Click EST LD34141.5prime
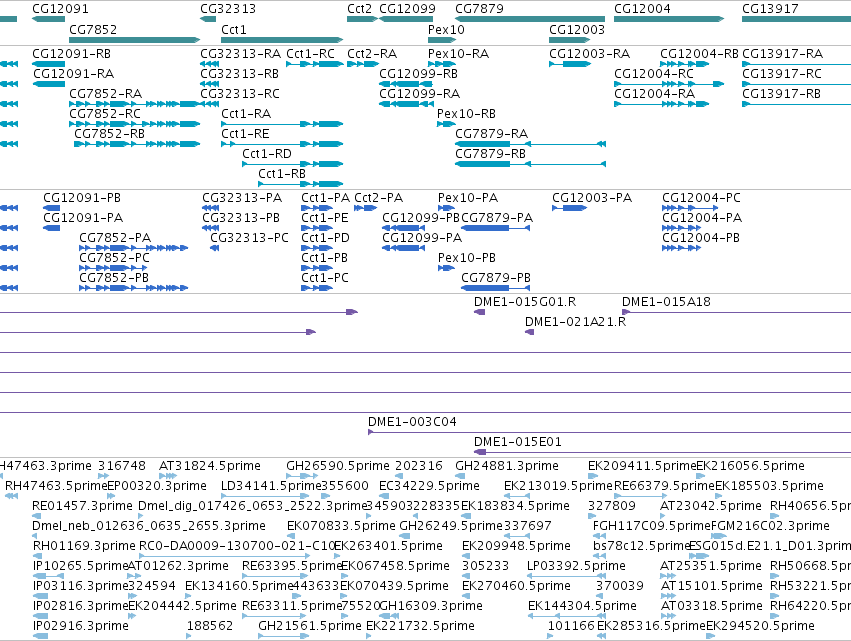The image size is (851, 641). [265, 496]
